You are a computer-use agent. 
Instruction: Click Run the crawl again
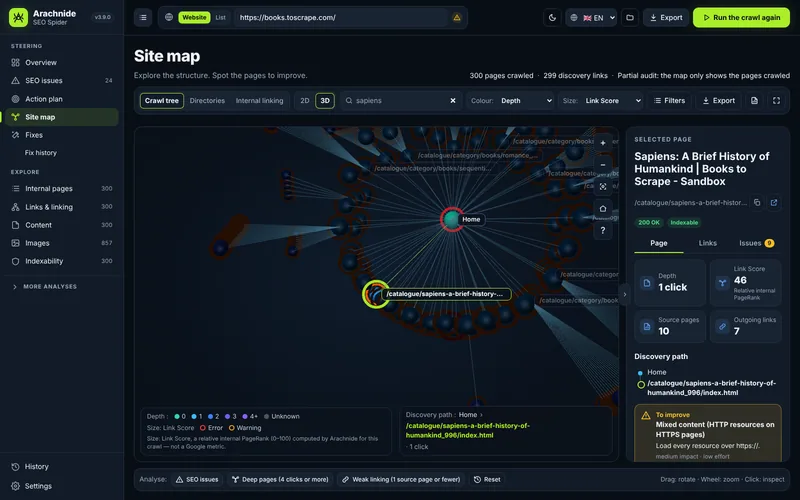click(741, 17)
